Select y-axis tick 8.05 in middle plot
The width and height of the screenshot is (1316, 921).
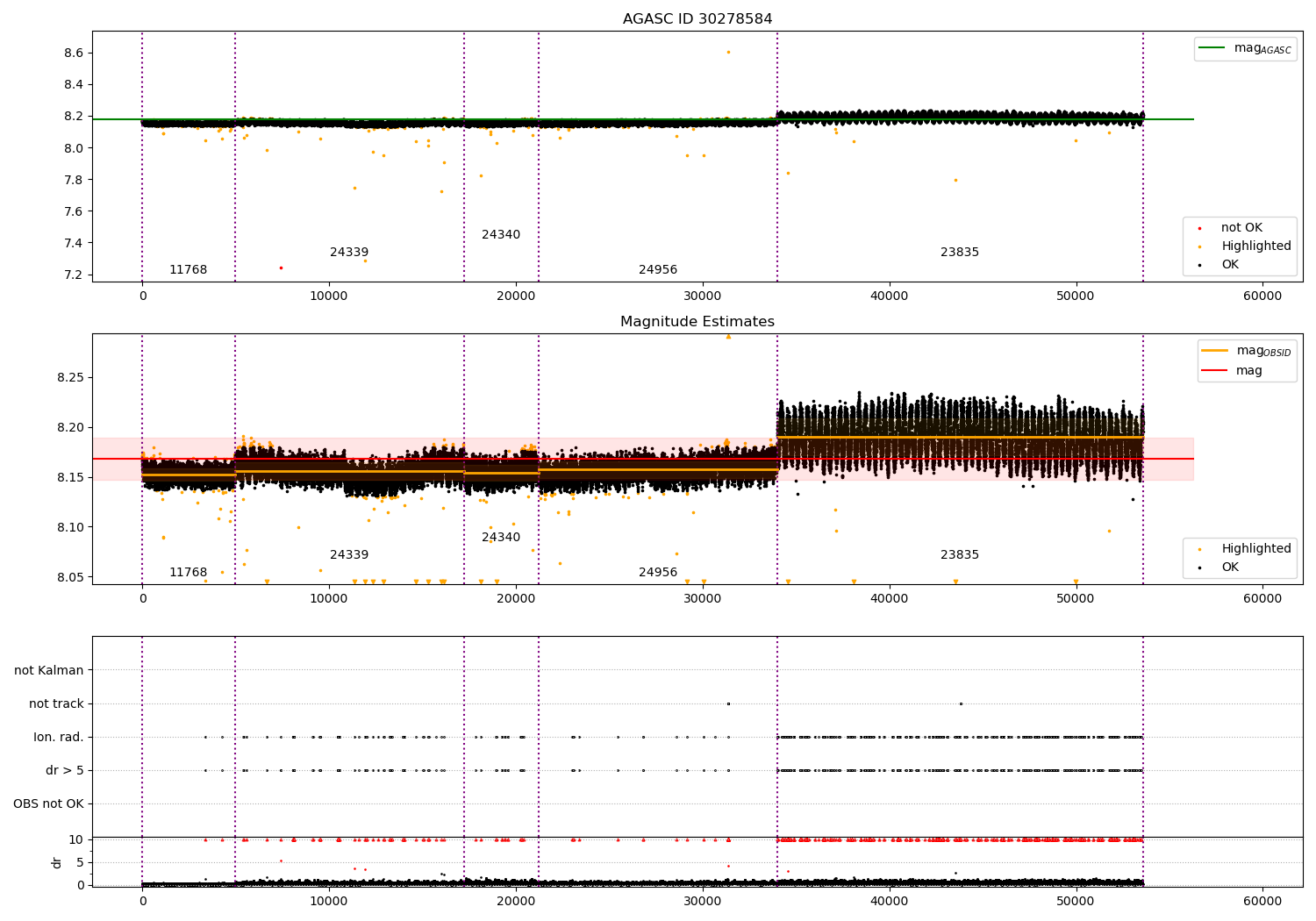(70, 578)
